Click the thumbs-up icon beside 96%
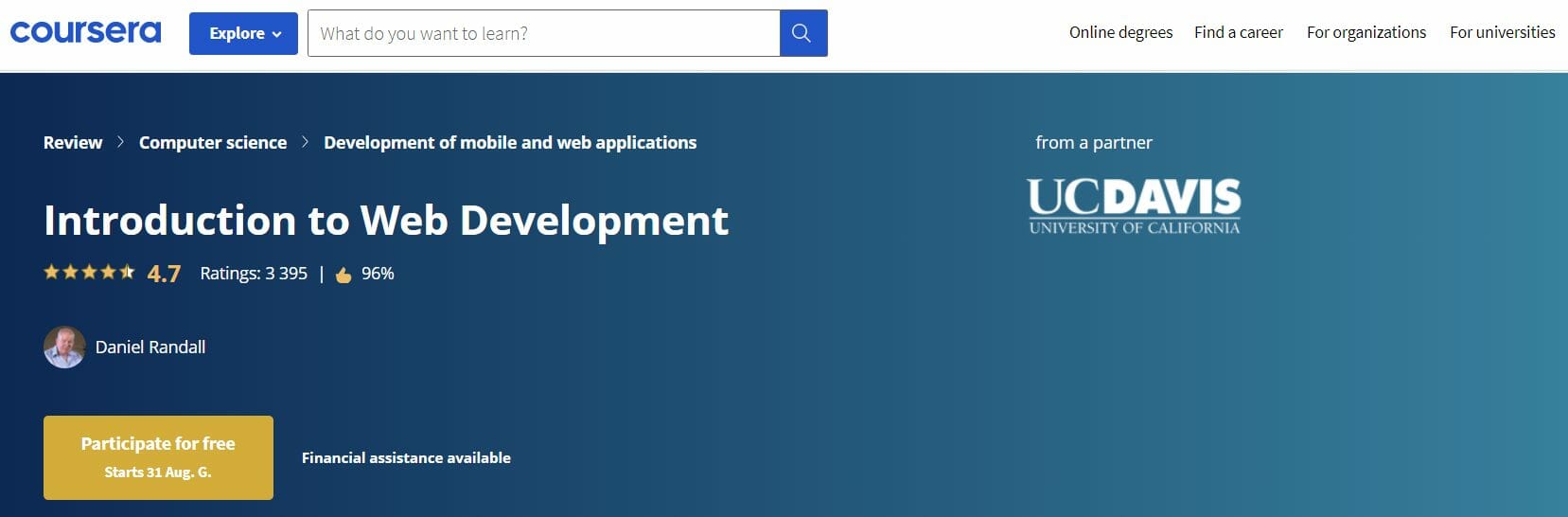 pyautogui.click(x=344, y=275)
